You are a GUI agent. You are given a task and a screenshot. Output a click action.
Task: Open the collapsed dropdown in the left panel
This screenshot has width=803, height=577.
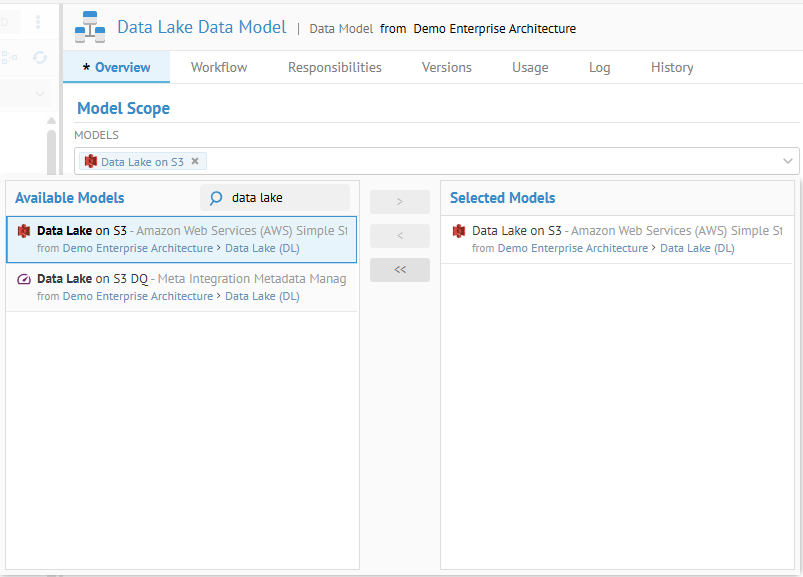point(40,94)
